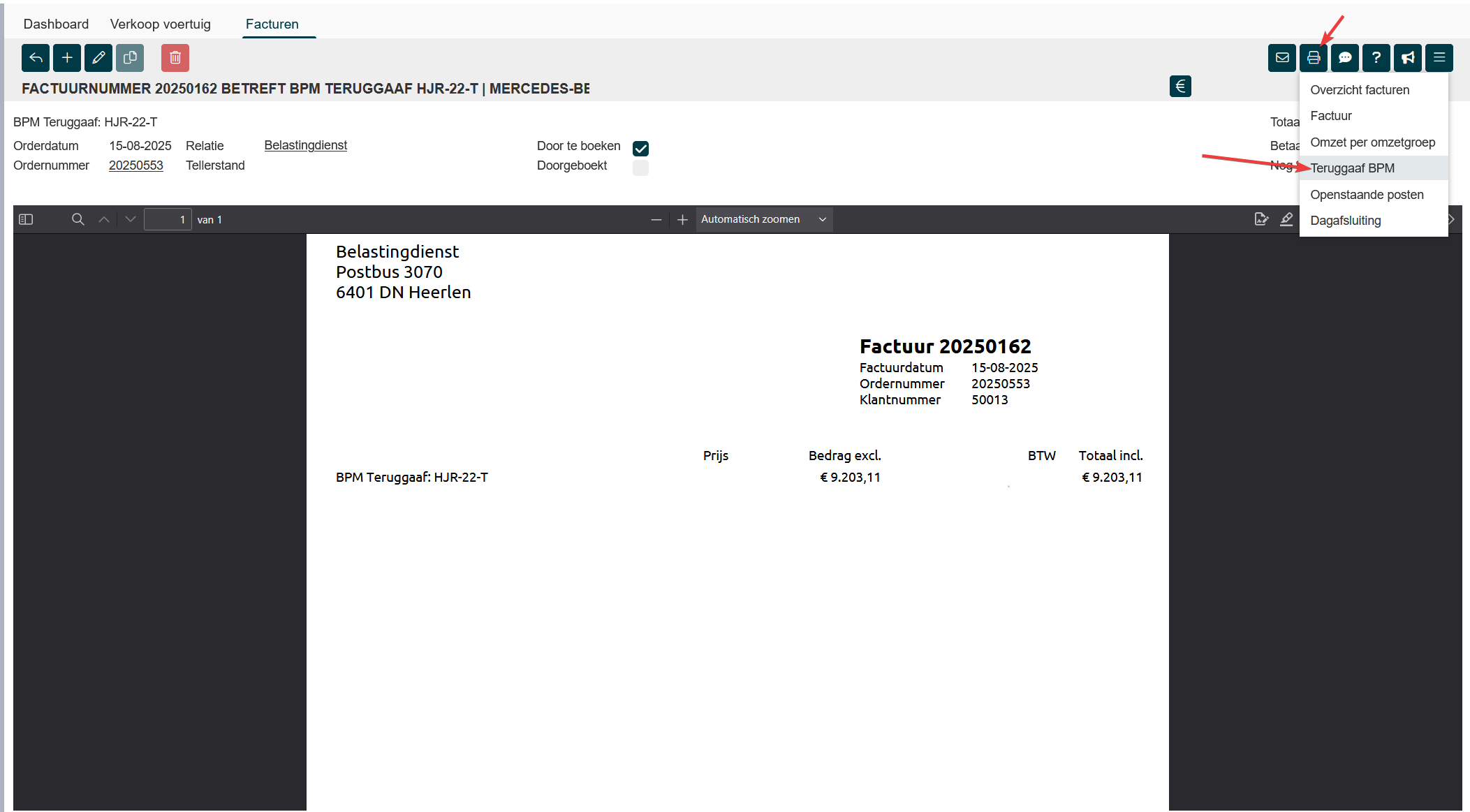Toggle the Doorgeboekt checkbox

(x=640, y=168)
